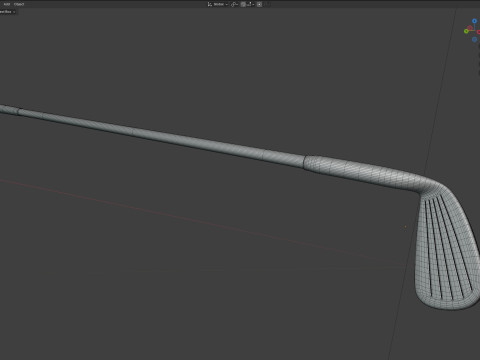Click the transform orientation axes icon
This screenshot has height=360, width=480.
click(210, 4)
